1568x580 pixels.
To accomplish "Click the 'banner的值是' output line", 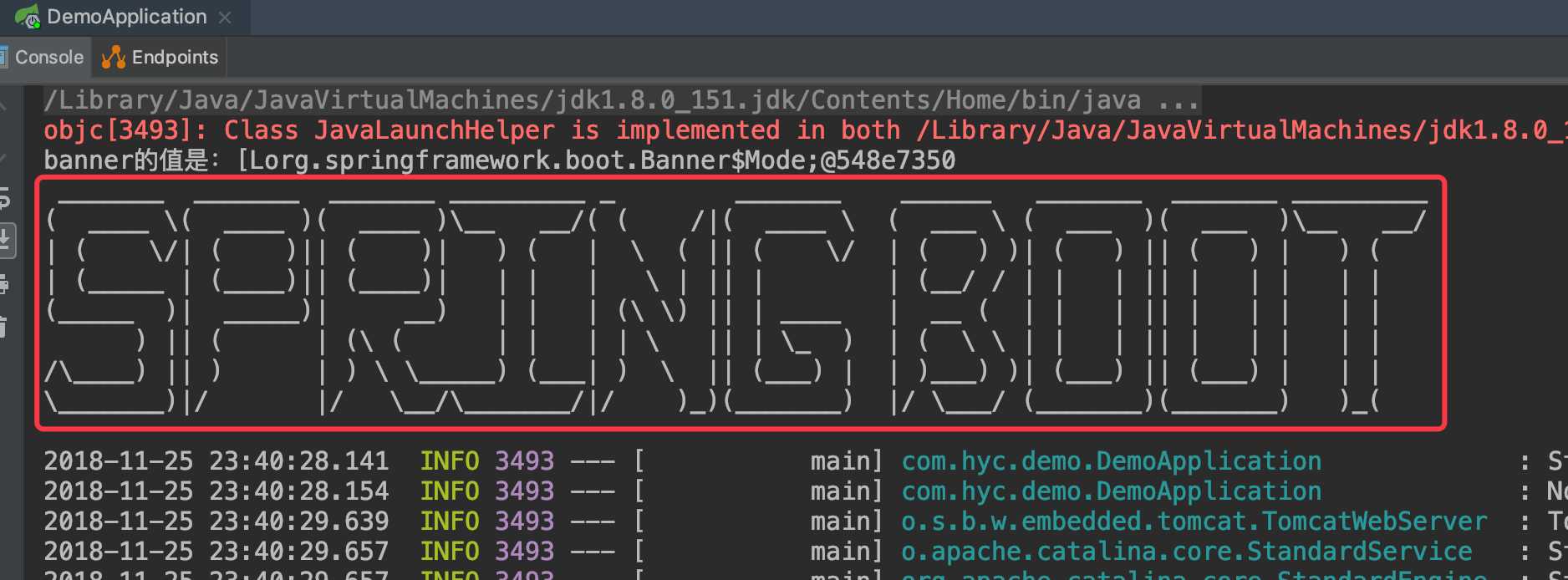I will 499,160.
